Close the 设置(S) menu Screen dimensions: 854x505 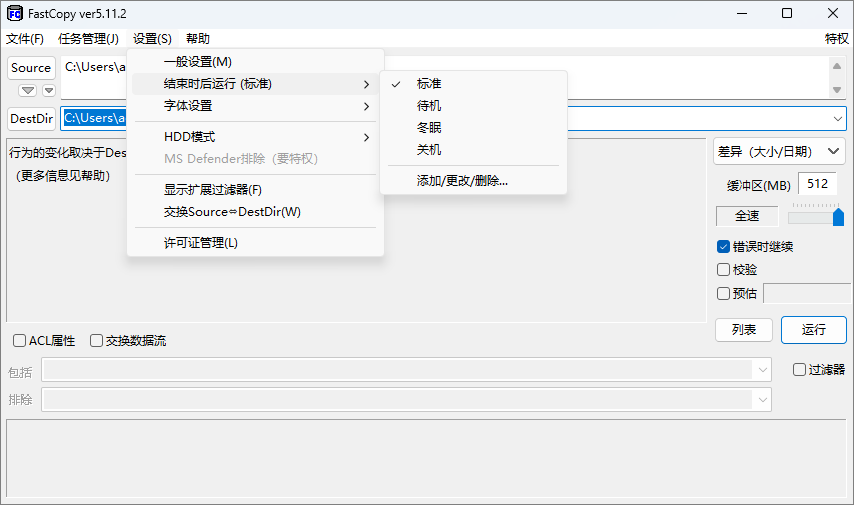pos(152,39)
